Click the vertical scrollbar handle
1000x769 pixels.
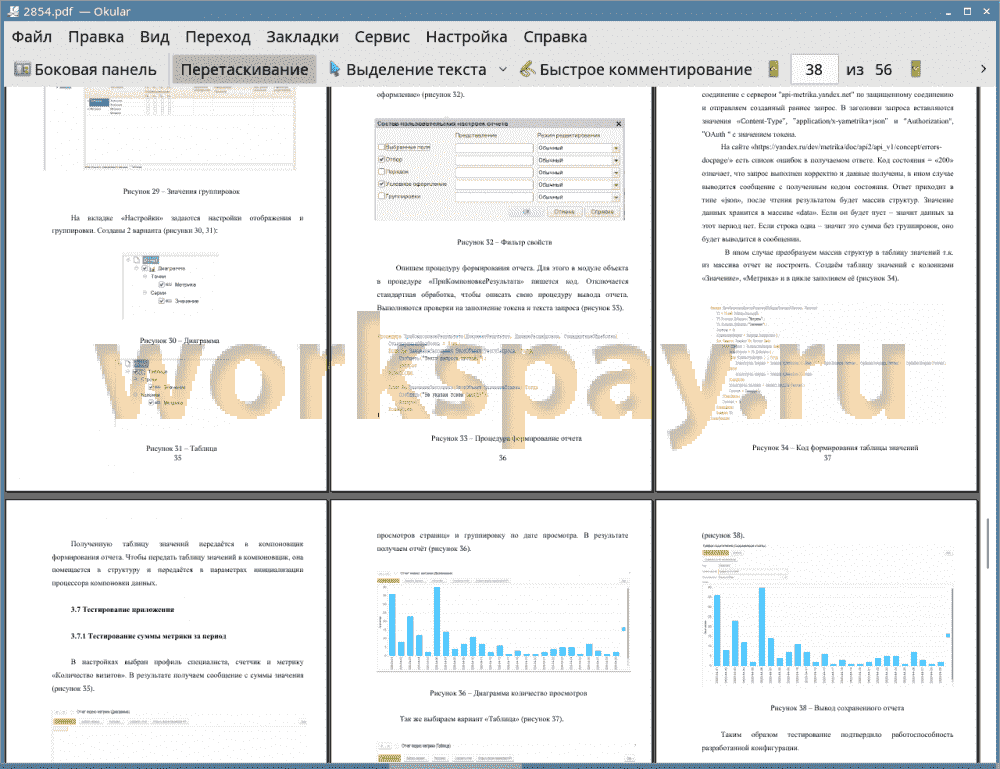[988, 543]
